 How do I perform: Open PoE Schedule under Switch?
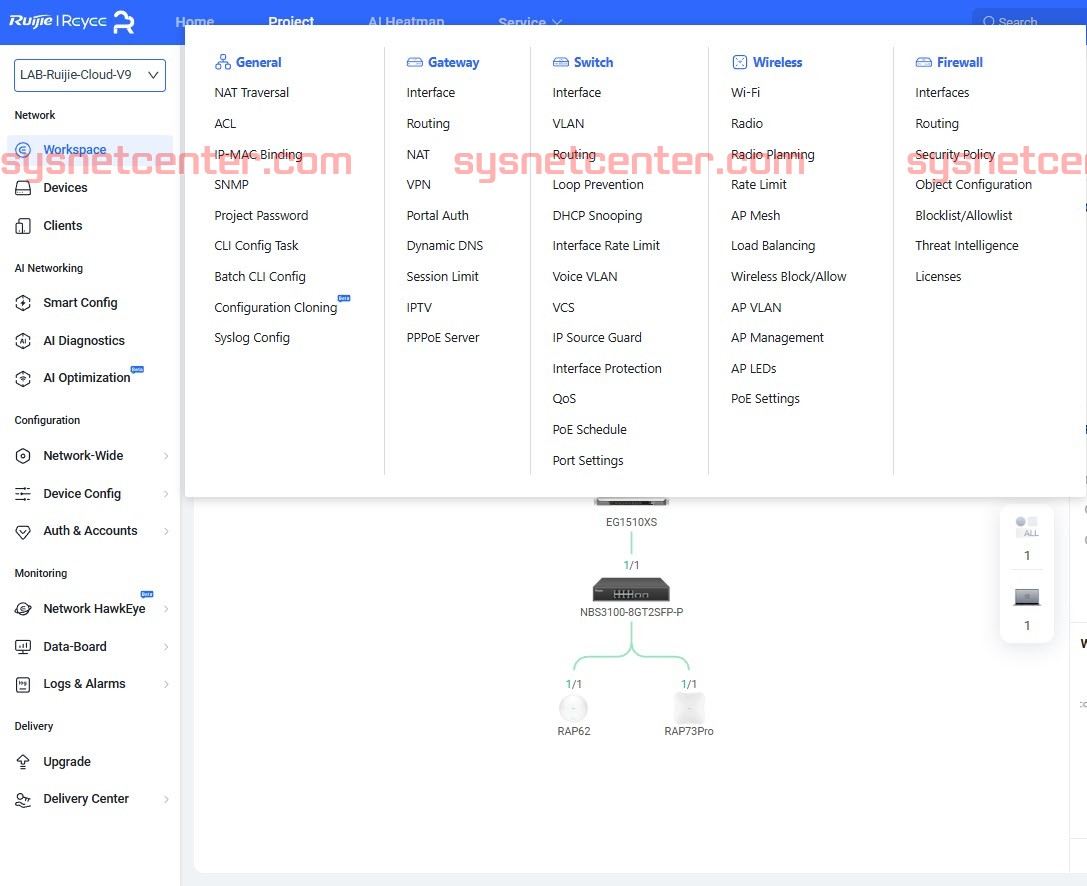point(590,430)
